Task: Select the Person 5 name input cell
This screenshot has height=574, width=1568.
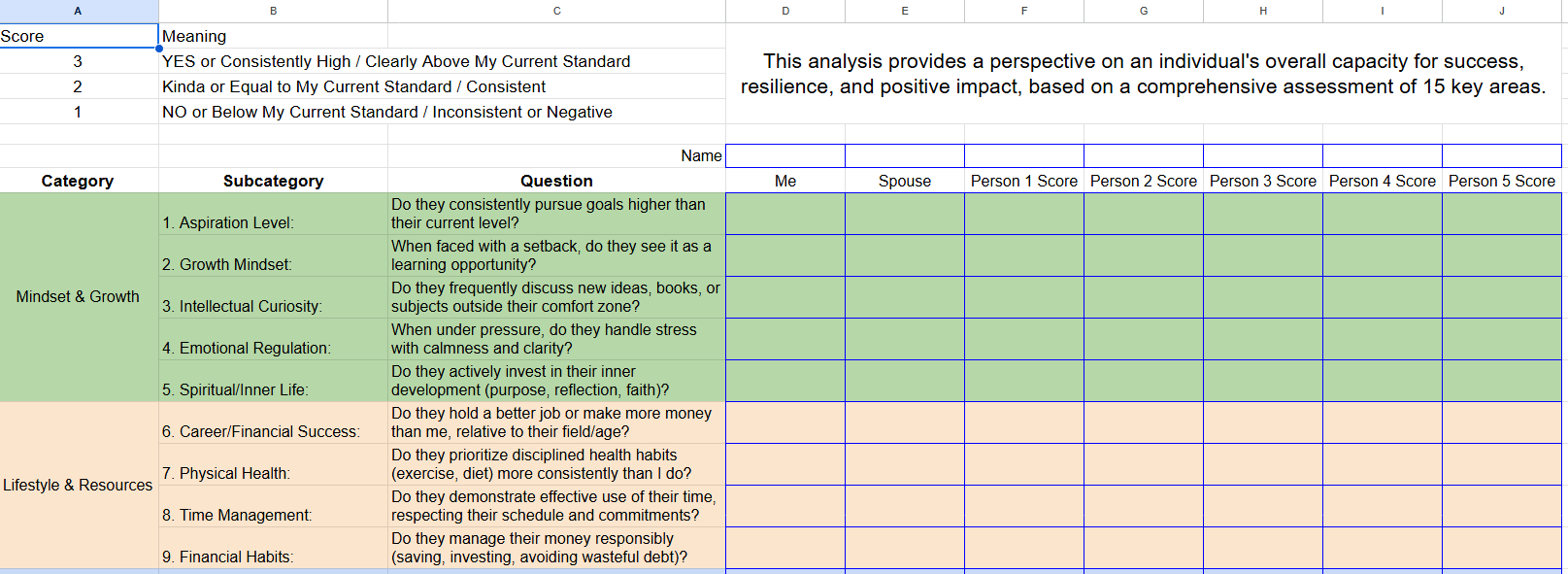Action: click(1501, 155)
